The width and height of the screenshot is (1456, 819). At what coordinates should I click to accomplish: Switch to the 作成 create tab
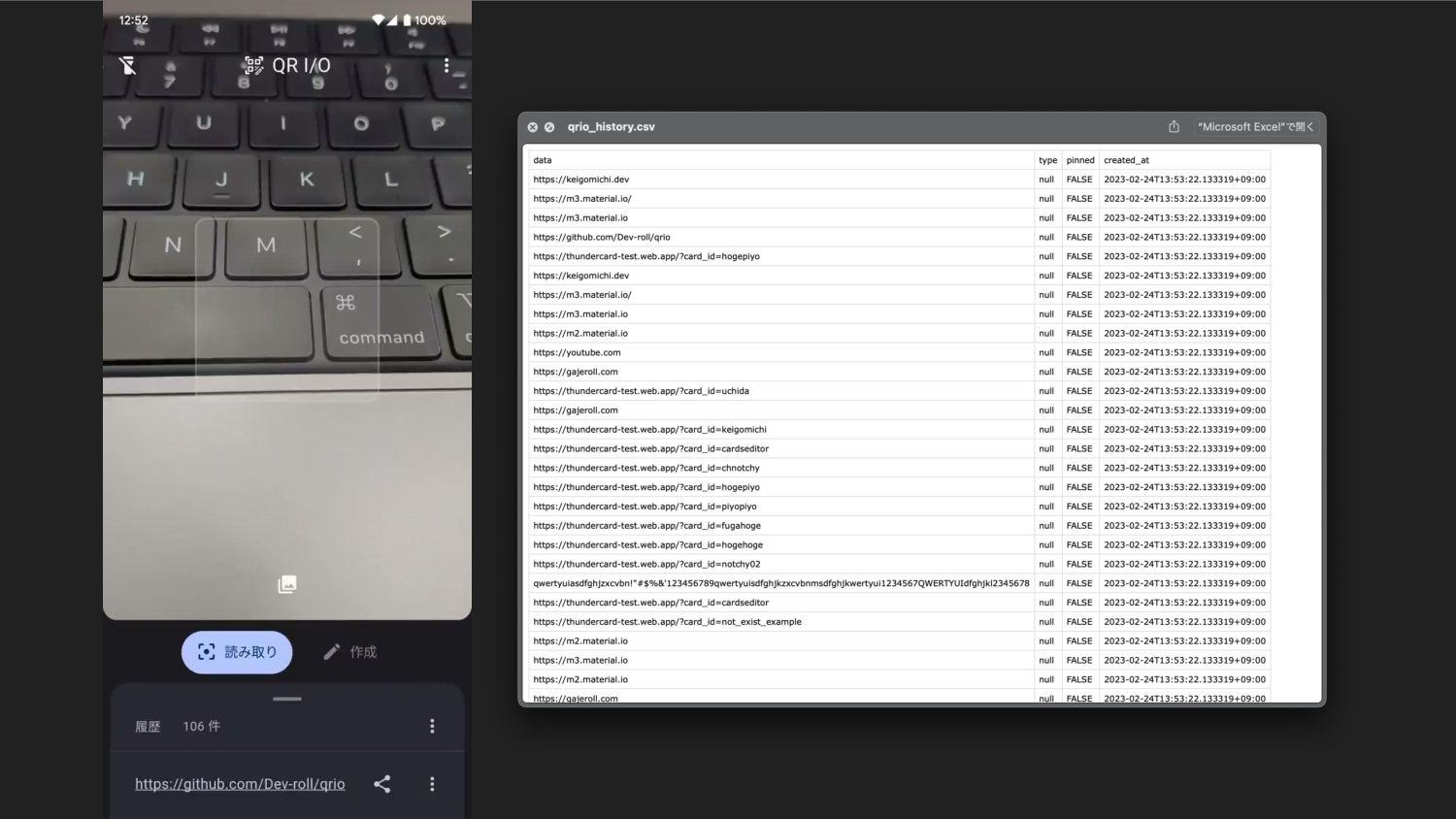click(x=350, y=652)
